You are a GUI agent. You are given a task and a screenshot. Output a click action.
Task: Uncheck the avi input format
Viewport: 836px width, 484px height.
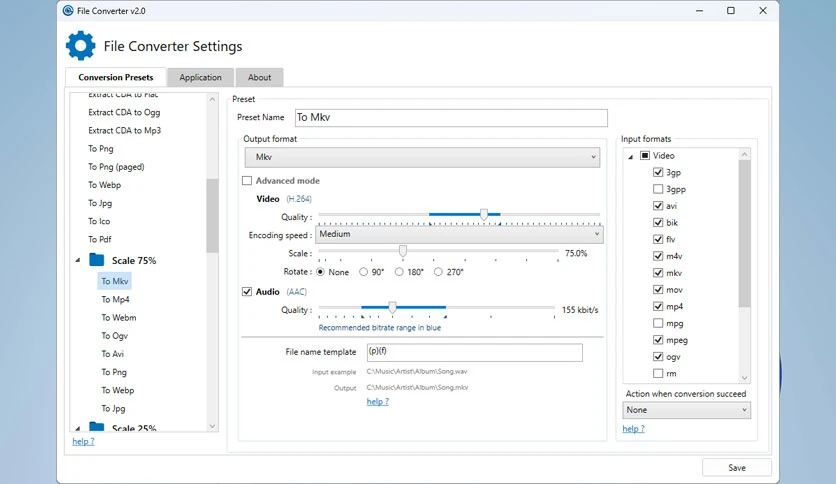658,206
